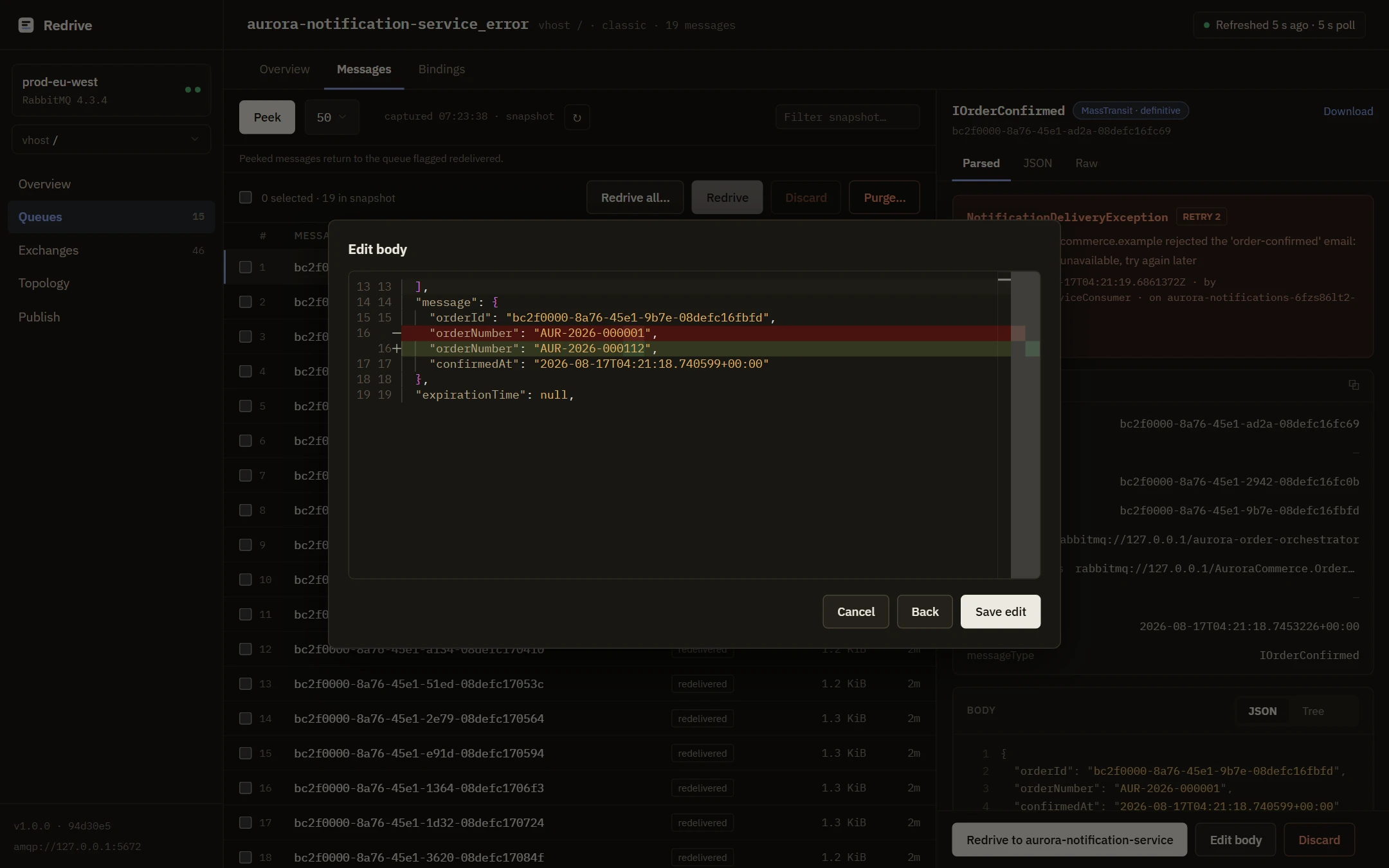The height and width of the screenshot is (868, 1389).
Task: Click the Edit body button in detail panel
Action: click(x=1235, y=840)
